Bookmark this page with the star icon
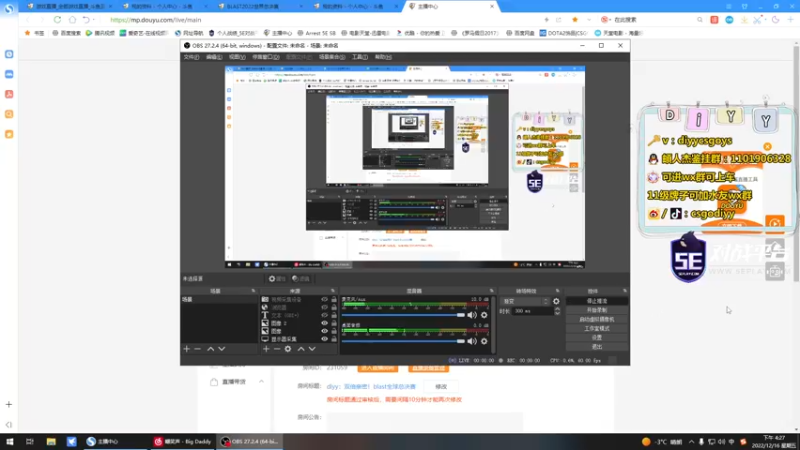The height and width of the screenshot is (450, 800). click(x=575, y=19)
